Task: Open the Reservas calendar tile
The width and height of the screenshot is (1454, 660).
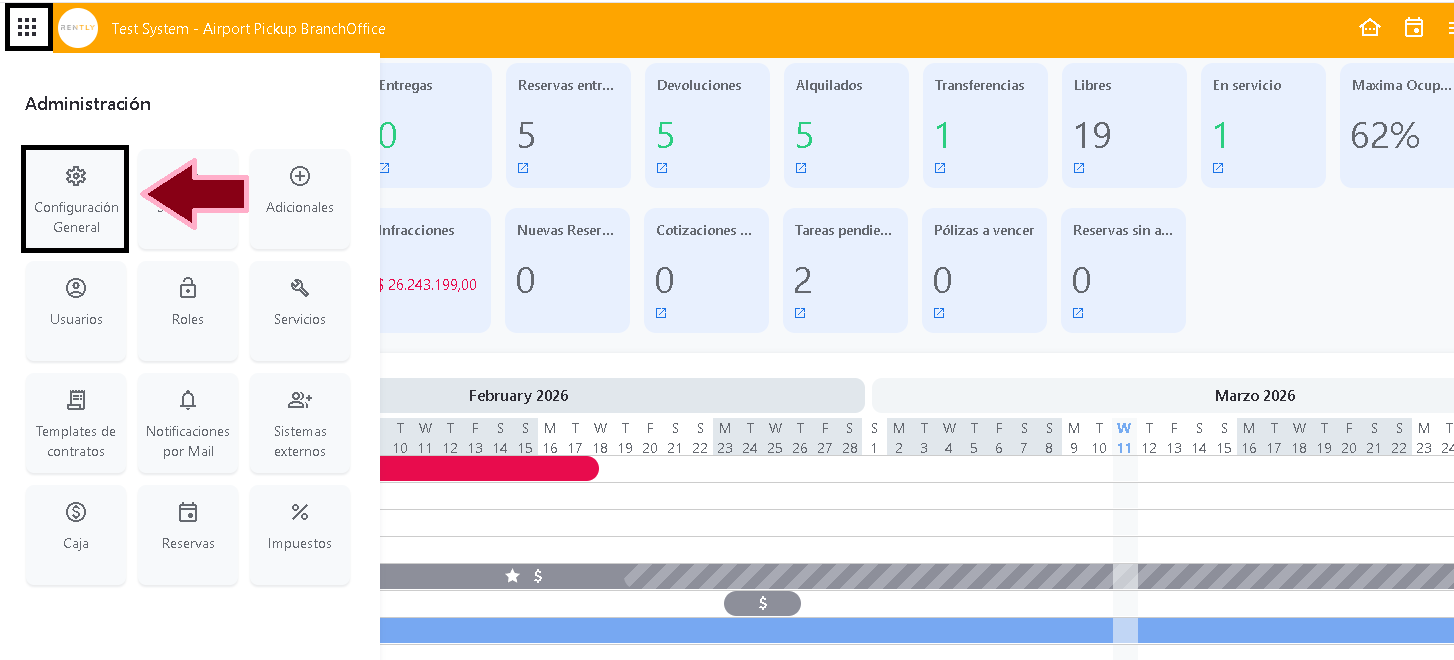Action: [x=188, y=535]
